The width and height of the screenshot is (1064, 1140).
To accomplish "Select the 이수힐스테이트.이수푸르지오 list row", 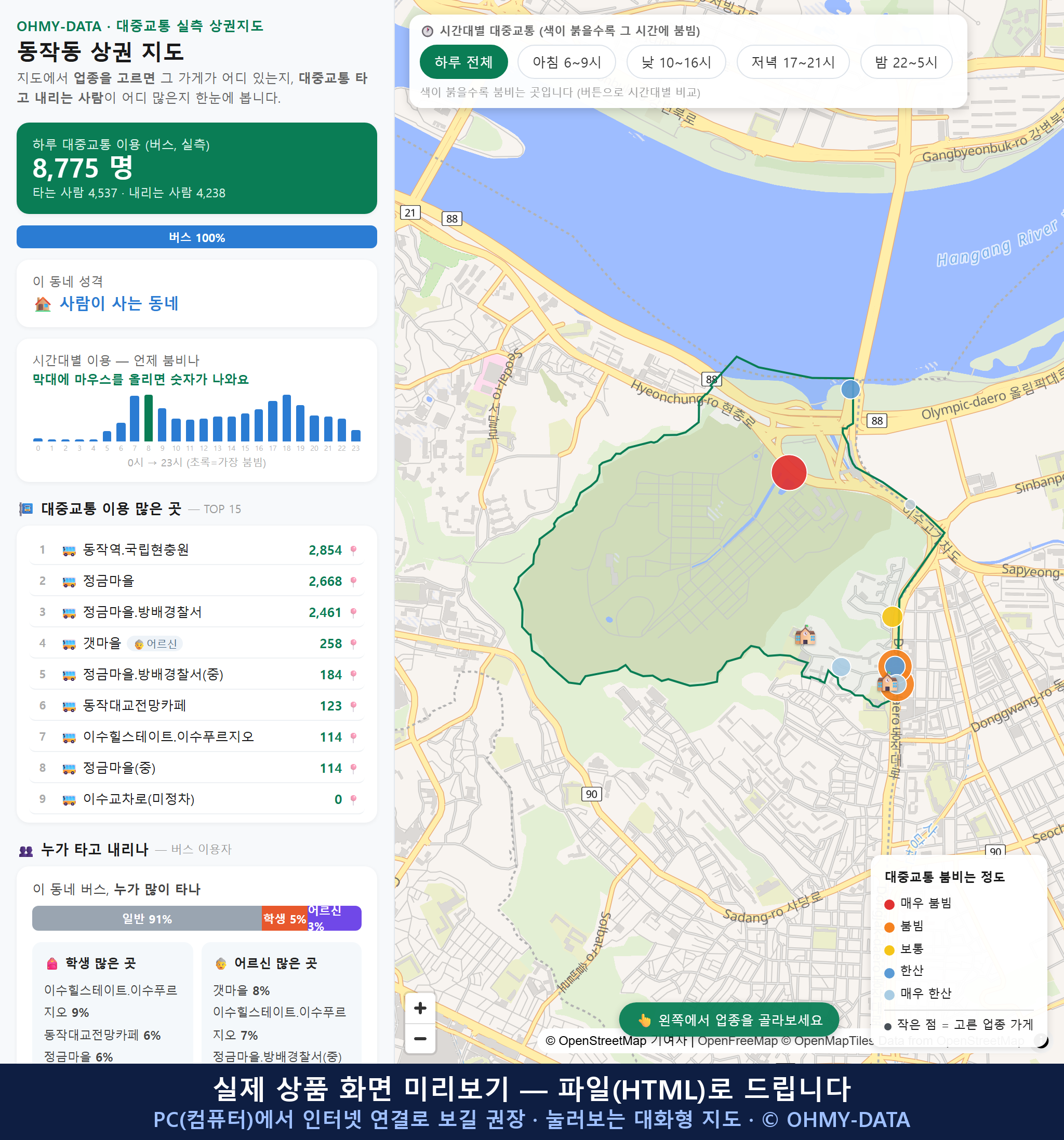I will pos(197,737).
